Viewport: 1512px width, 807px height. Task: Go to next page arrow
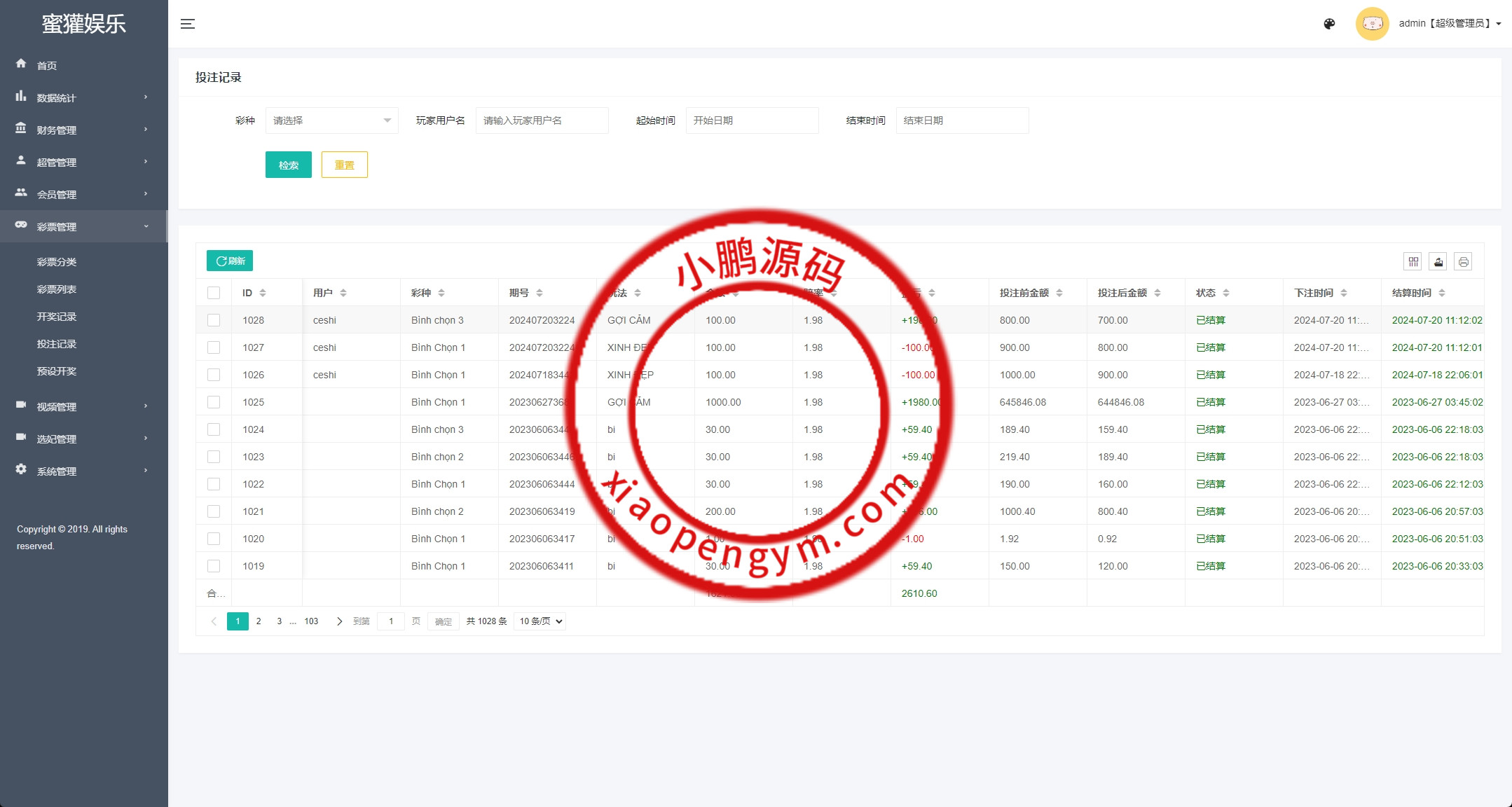[340, 621]
